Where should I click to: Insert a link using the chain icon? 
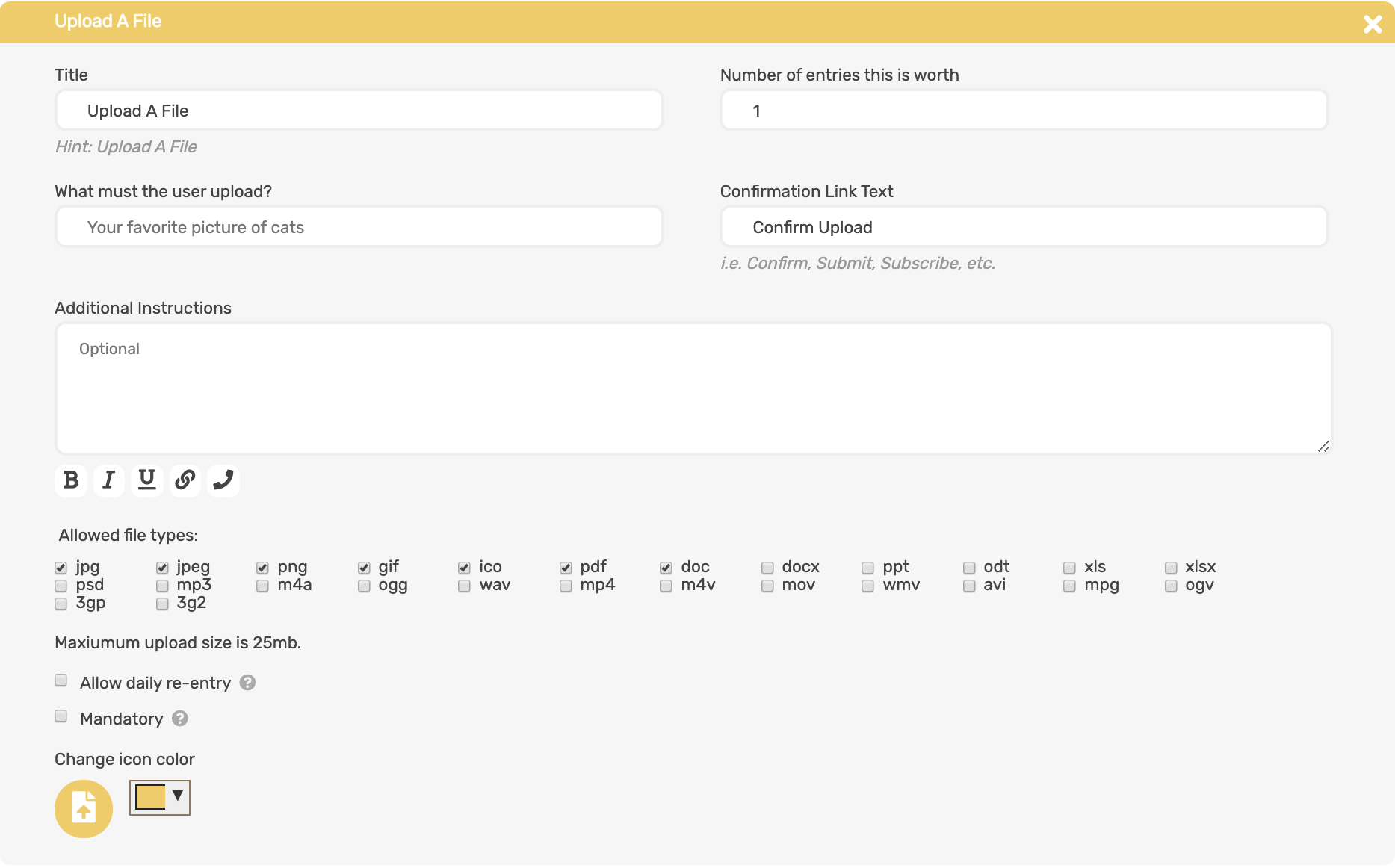coord(185,480)
